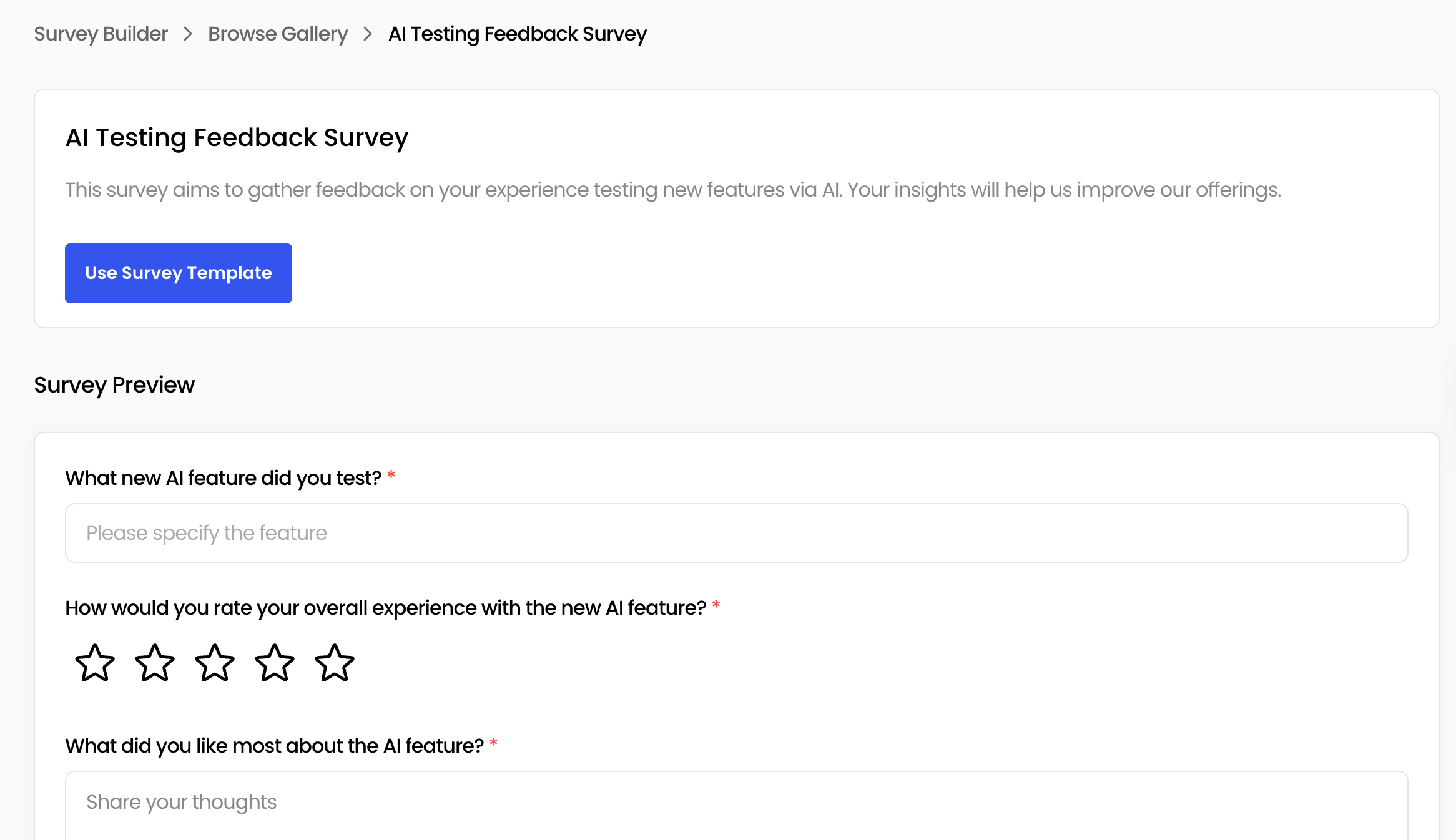Click the required asterisk on the first question

click(x=391, y=474)
